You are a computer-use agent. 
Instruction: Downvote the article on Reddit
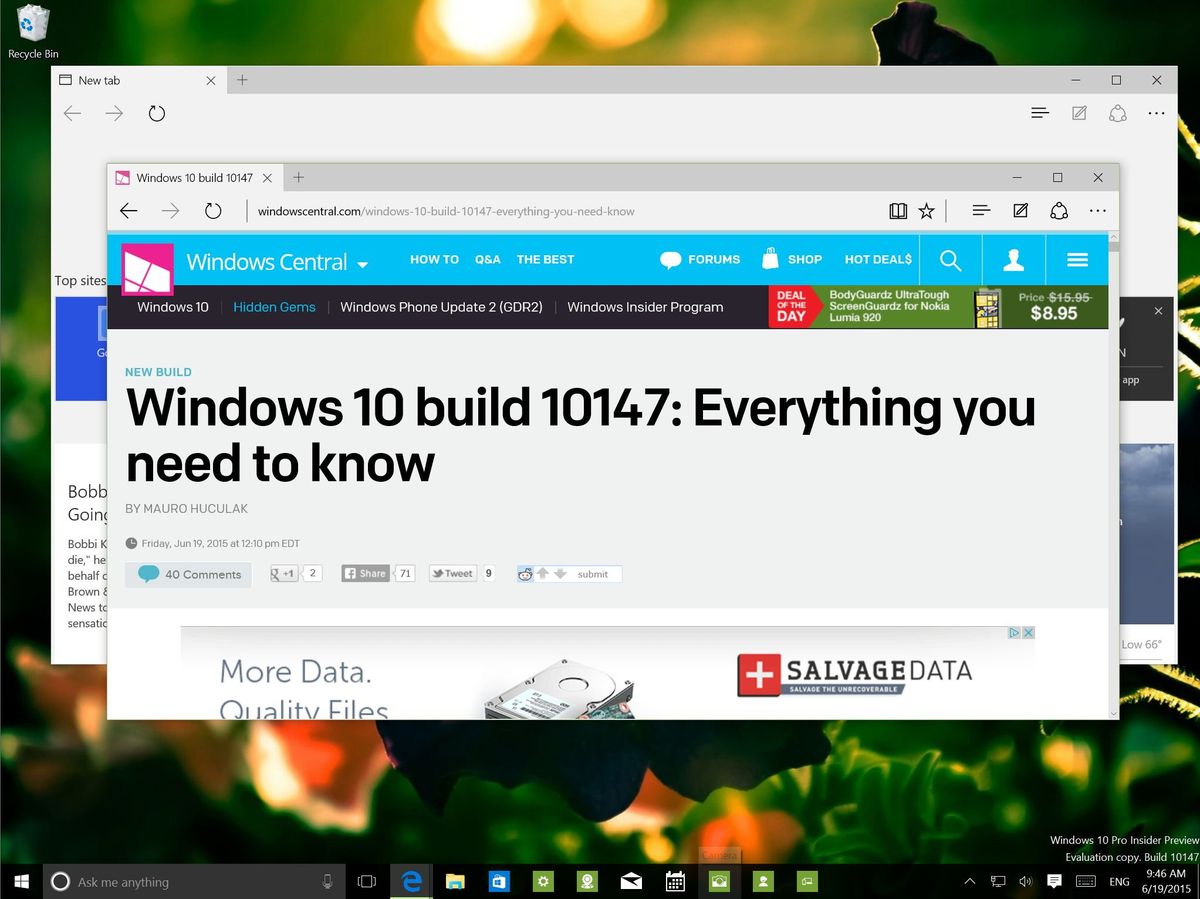coord(560,574)
